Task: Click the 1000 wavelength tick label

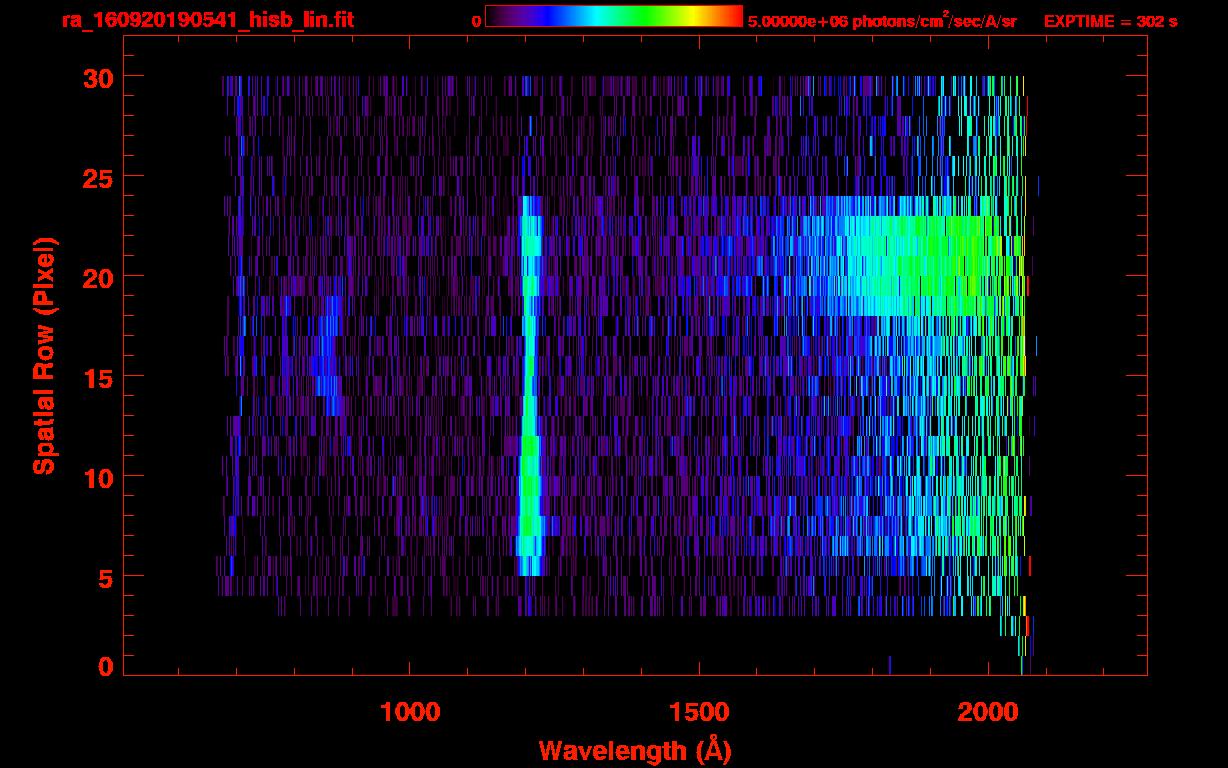Action: click(410, 712)
